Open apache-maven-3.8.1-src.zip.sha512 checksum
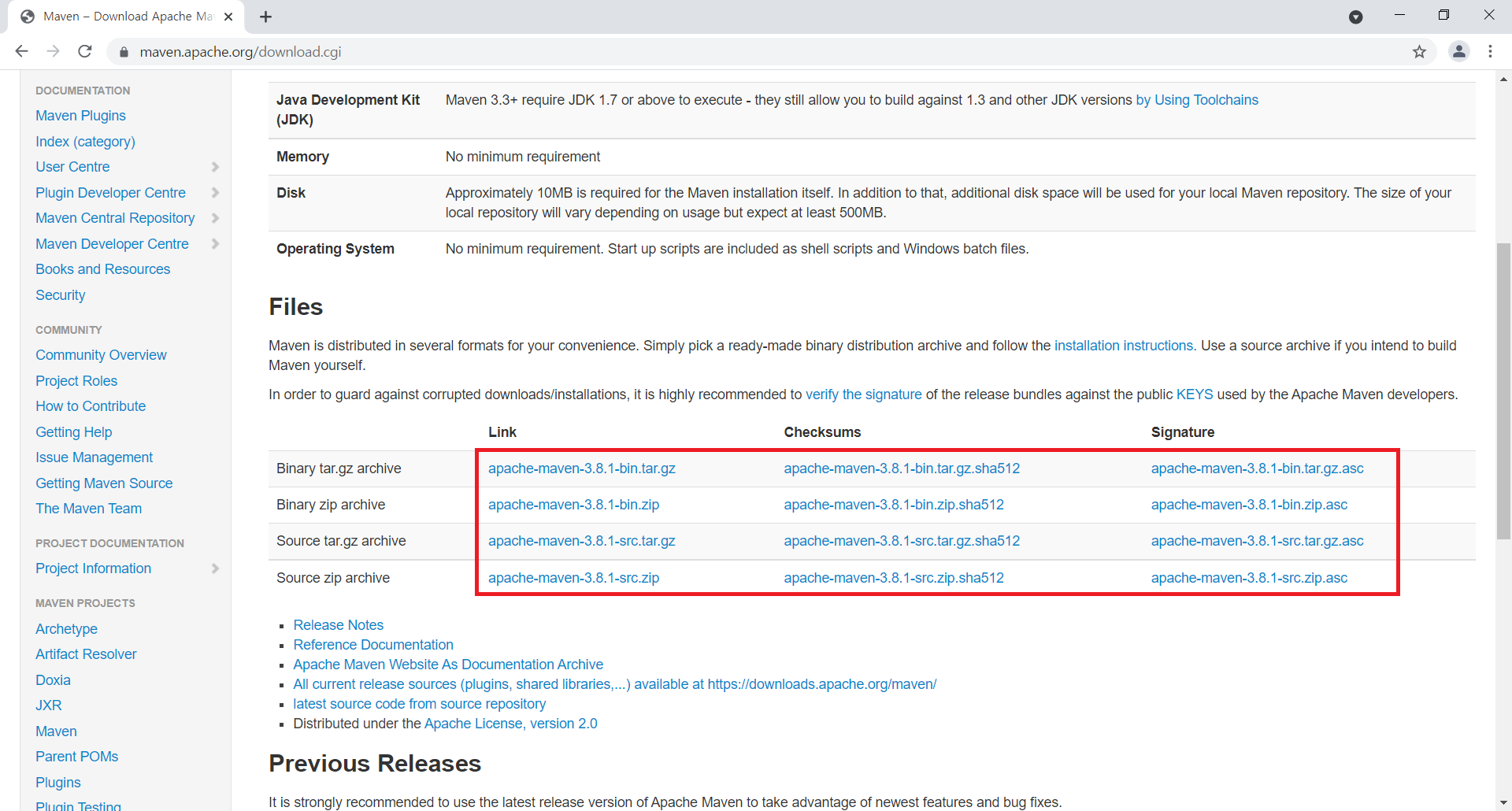The width and height of the screenshot is (1512, 811). click(x=894, y=578)
